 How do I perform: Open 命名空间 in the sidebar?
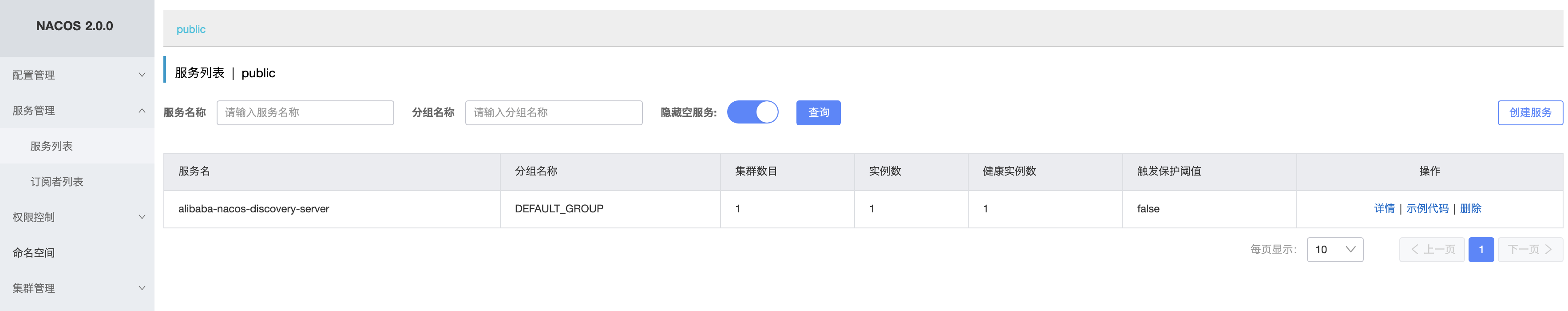[x=34, y=252]
